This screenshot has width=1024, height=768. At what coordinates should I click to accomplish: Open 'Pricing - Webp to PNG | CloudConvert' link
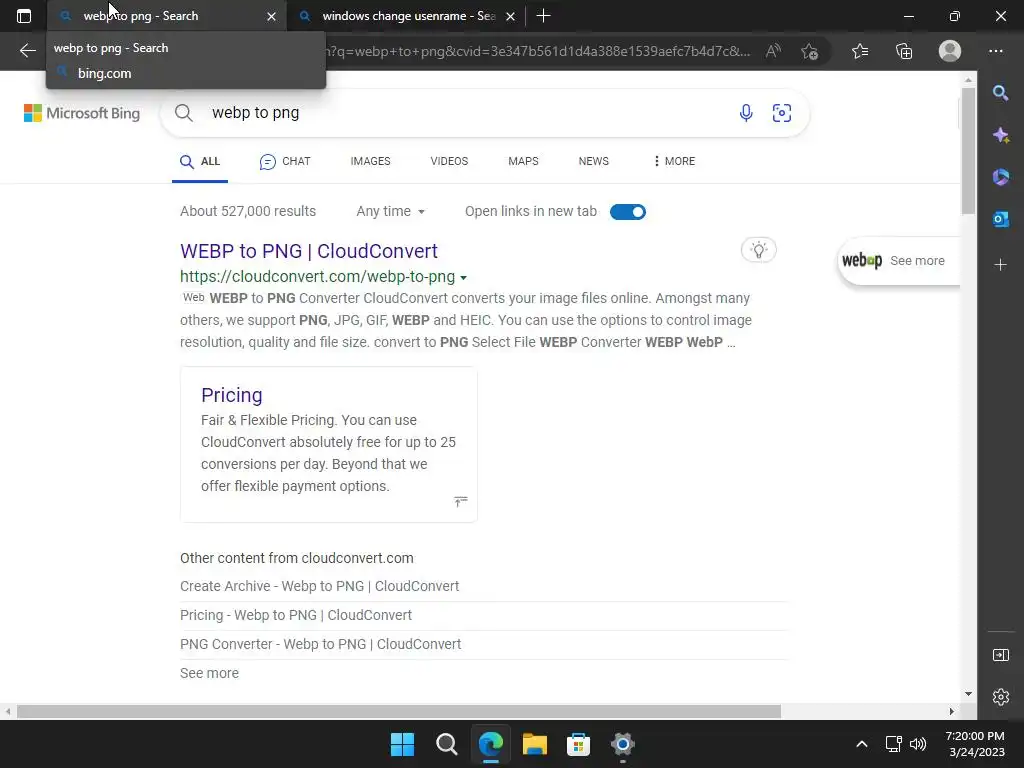pyautogui.click(x=296, y=615)
